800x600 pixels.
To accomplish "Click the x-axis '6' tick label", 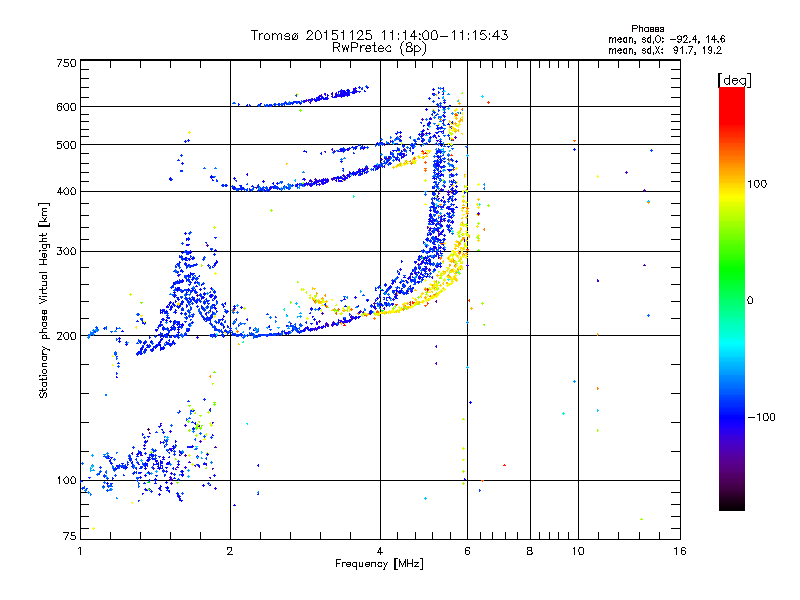I will click(x=467, y=551).
